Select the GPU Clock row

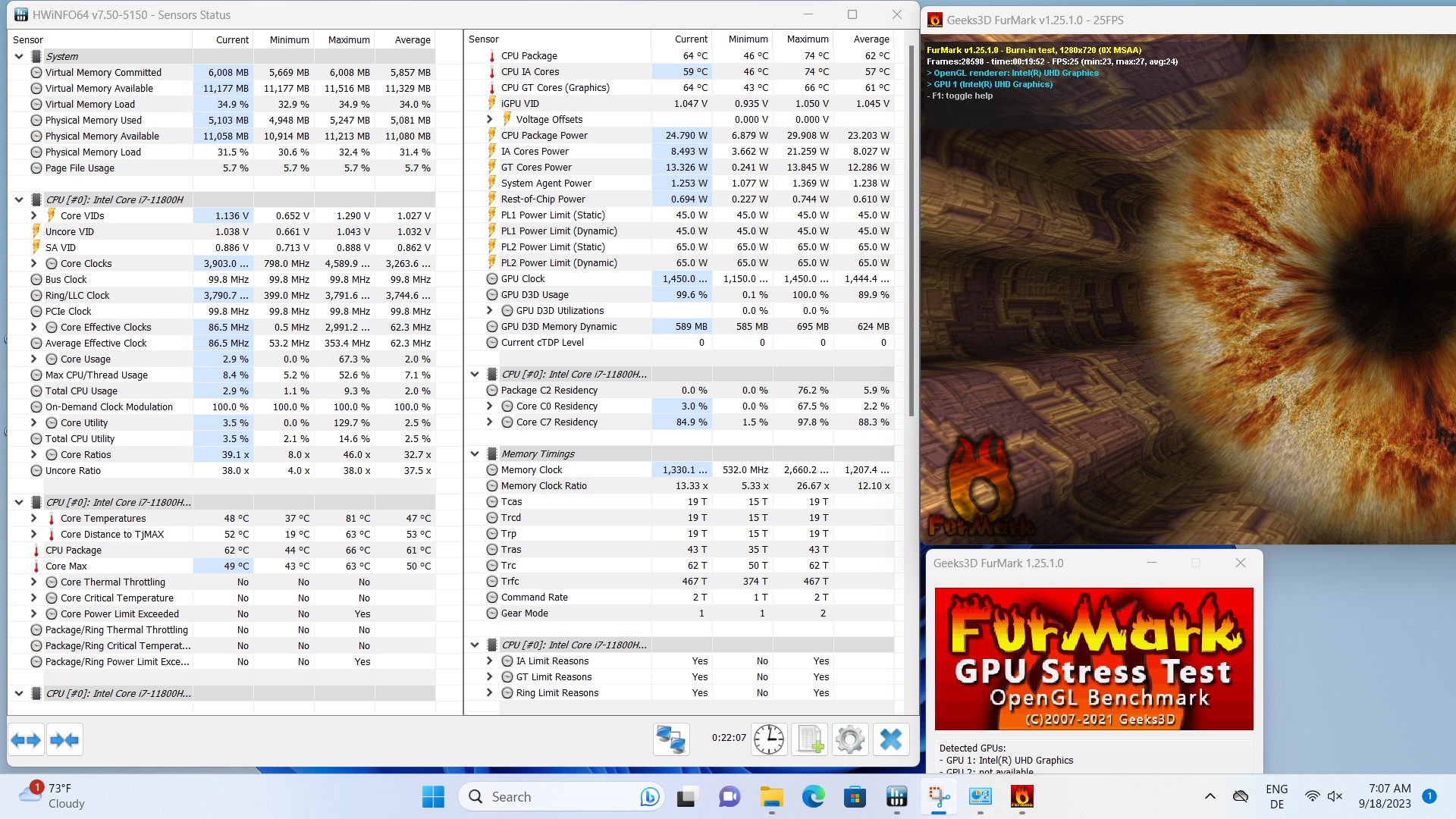[x=679, y=278]
